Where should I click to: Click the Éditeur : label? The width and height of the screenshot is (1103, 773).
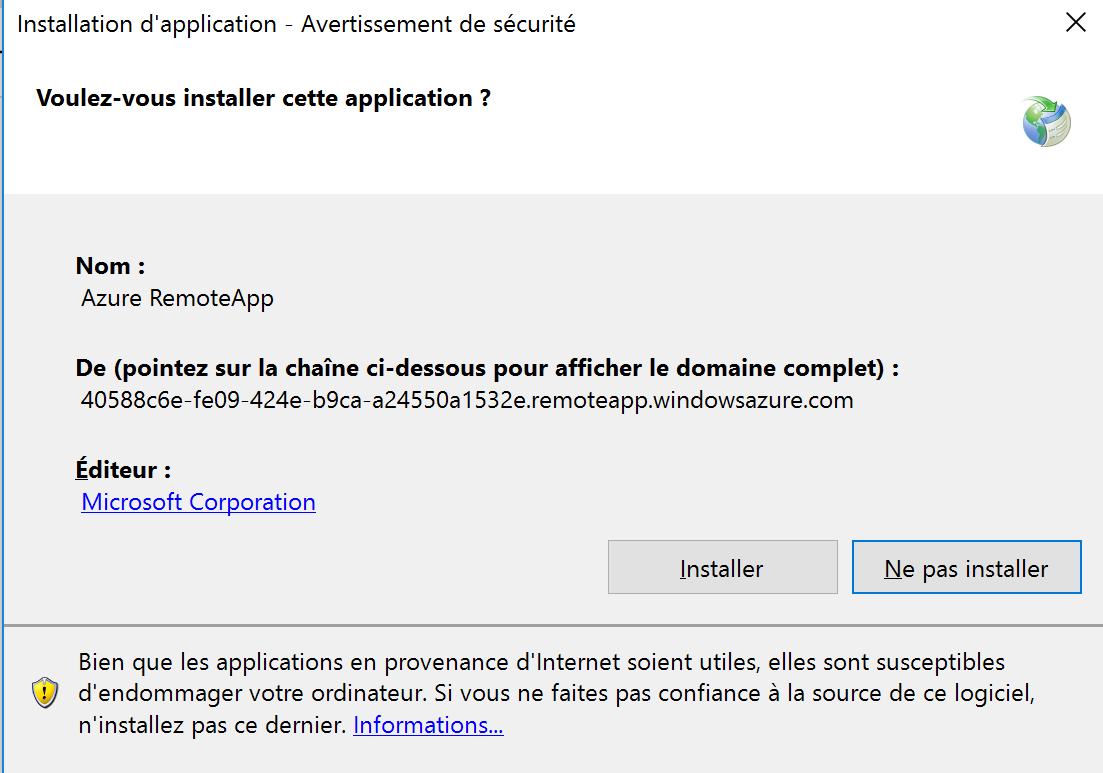click(123, 470)
